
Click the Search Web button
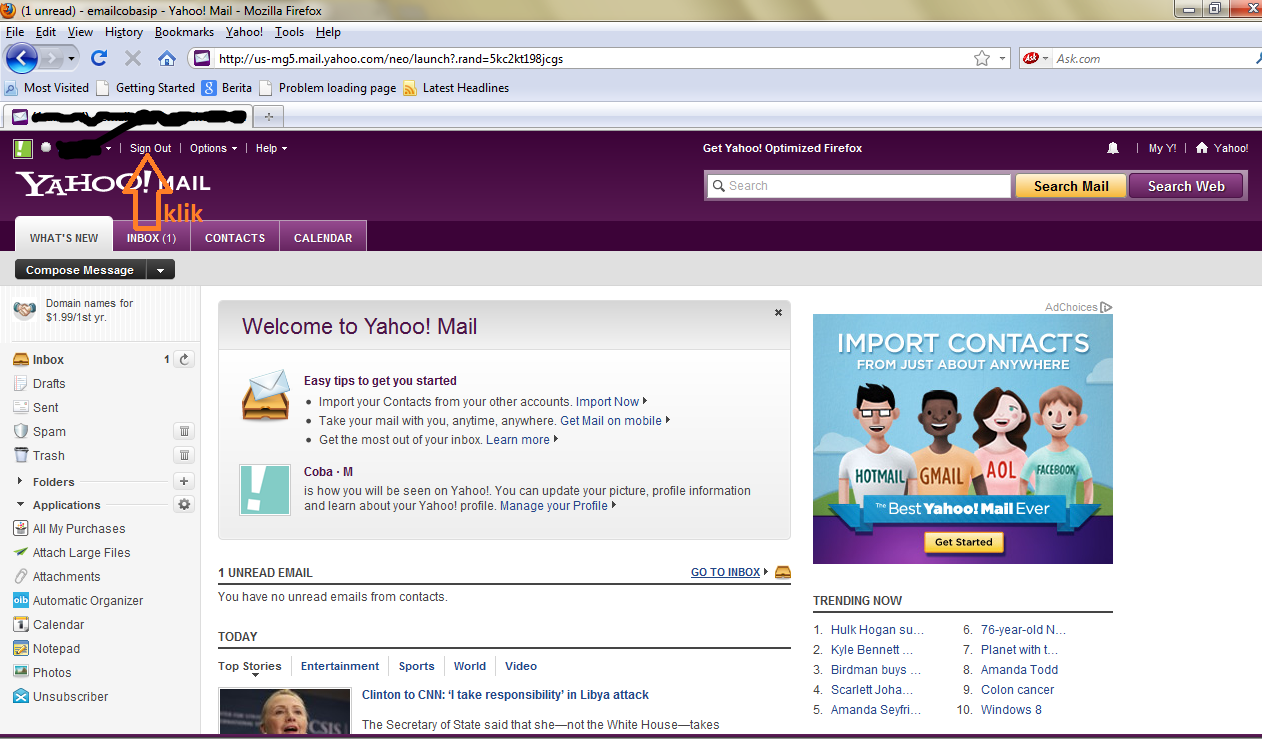(x=1186, y=186)
